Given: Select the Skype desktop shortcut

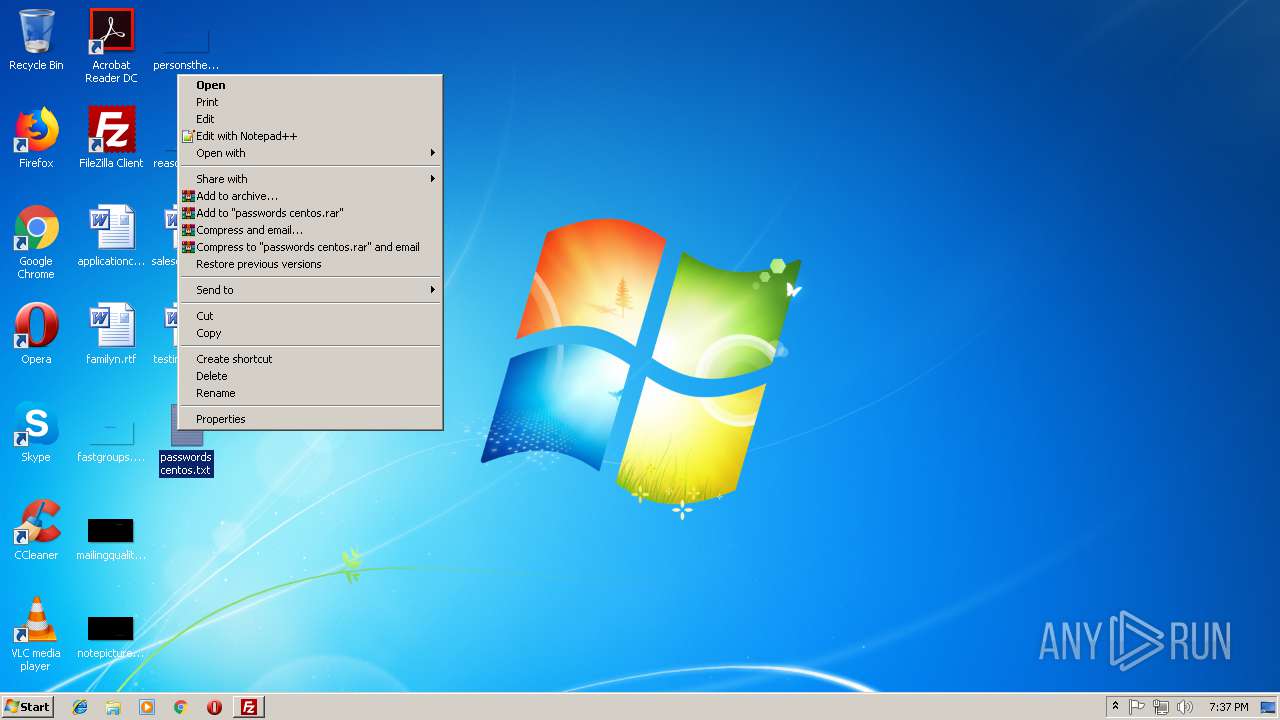Looking at the screenshot, I should click(36, 432).
